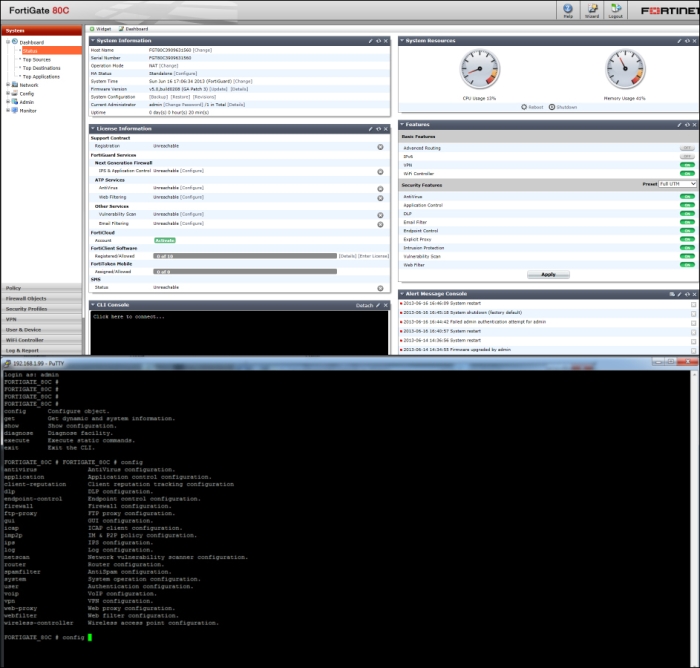
Task: Open the Log & Report section
Action: [42, 351]
